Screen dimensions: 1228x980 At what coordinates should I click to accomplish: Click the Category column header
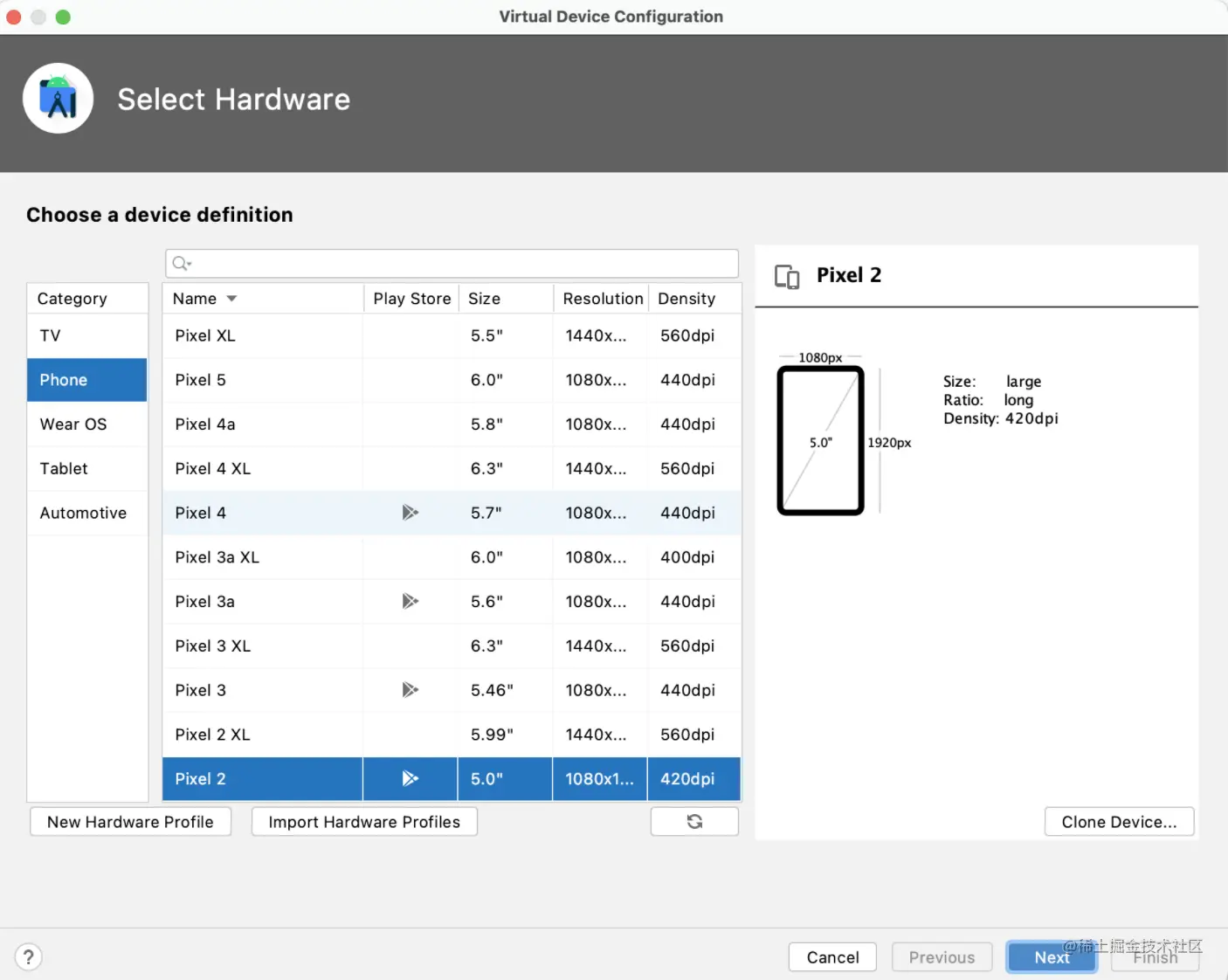pos(87,299)
